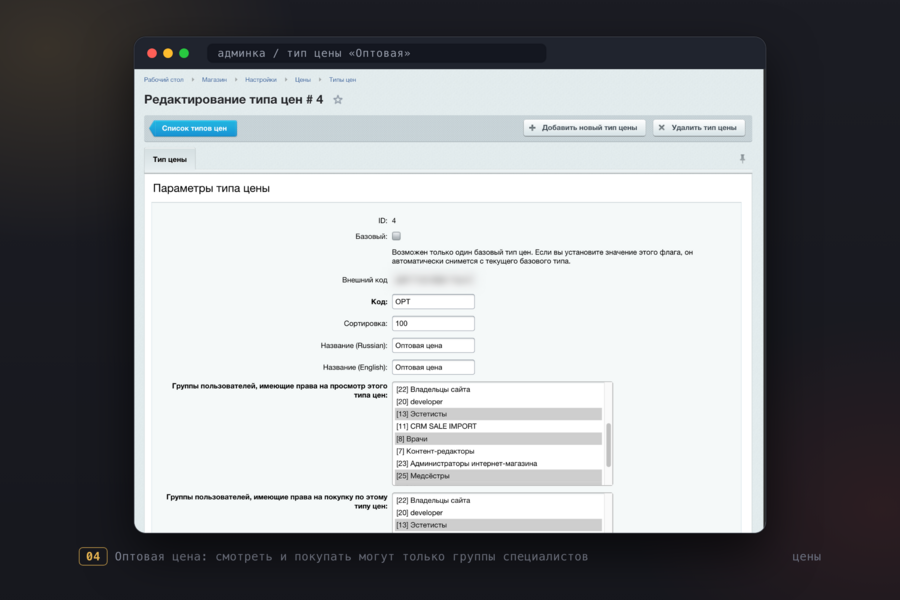Open Цены breadcrumb link
This screenshot has width=900, height=600.
(x=302, y=80)
